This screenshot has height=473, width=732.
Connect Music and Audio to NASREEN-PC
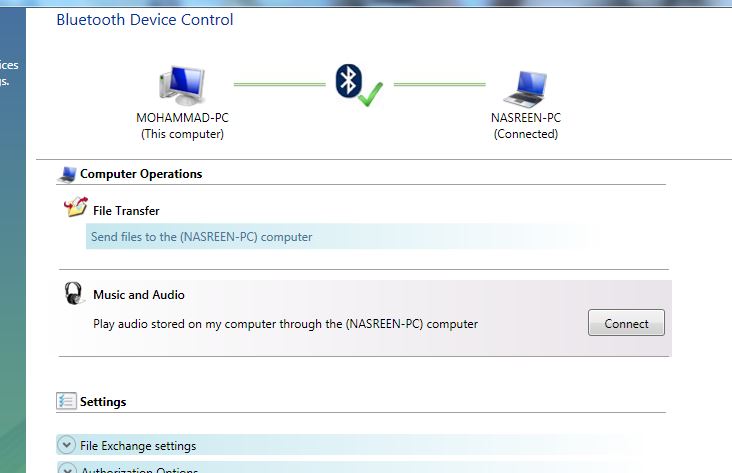[x=626, y=323]
